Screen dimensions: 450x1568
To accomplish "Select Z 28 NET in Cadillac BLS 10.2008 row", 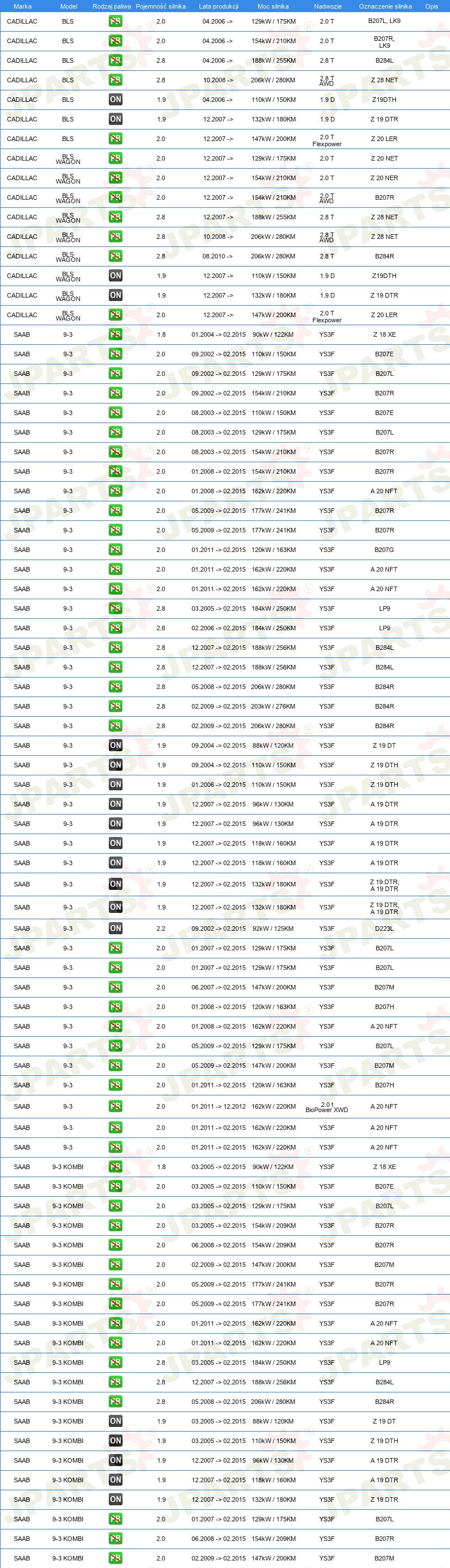I will click(384, 80).
